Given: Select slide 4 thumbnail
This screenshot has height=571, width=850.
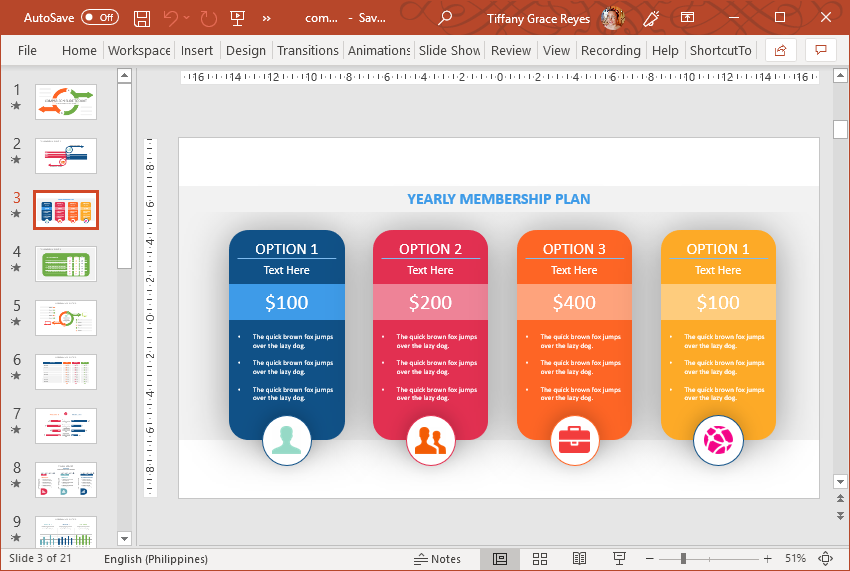Looking at the screenshot, I should point(66,264).
